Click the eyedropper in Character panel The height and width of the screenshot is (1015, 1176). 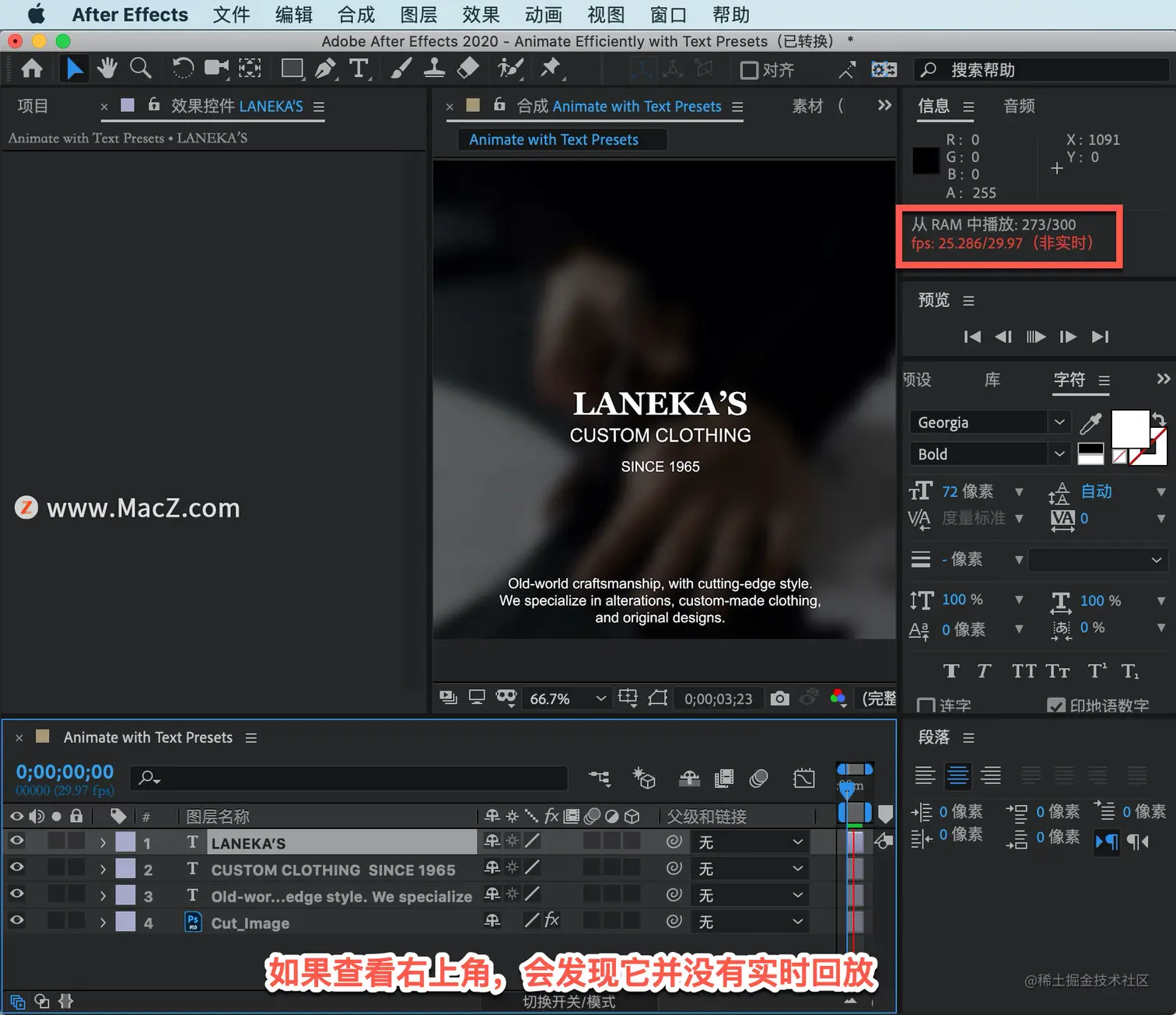pos(1090,422)
